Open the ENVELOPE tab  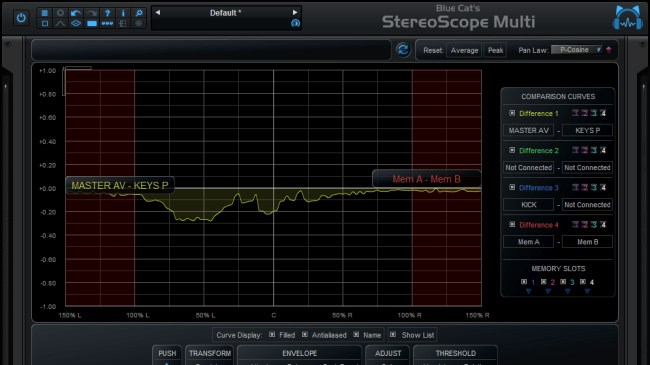click(x=299, y=354)
